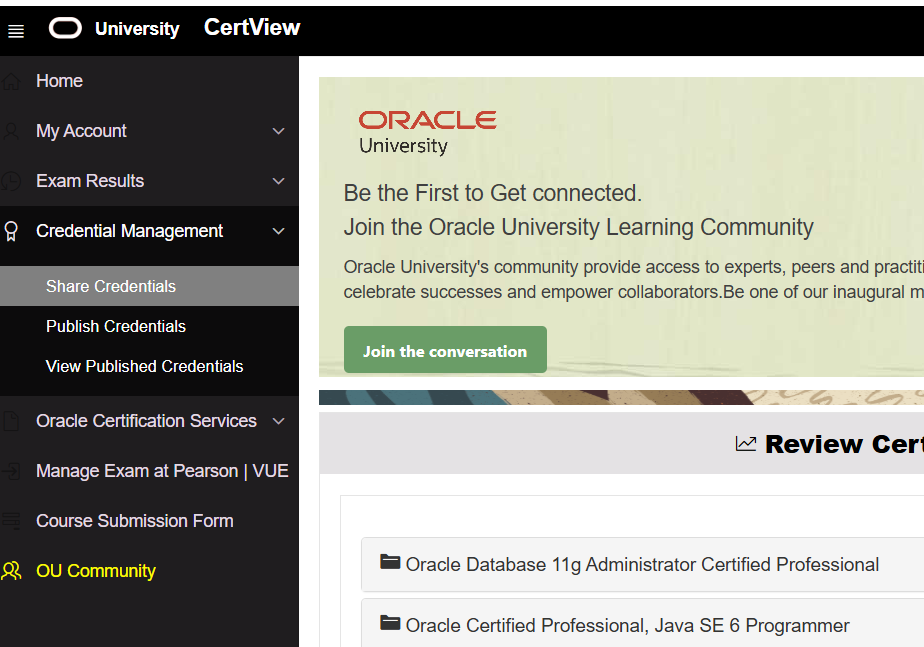Click the Oracle oval logo in header
The height and width of the screenshot is (647, 924).
[65, 28]
